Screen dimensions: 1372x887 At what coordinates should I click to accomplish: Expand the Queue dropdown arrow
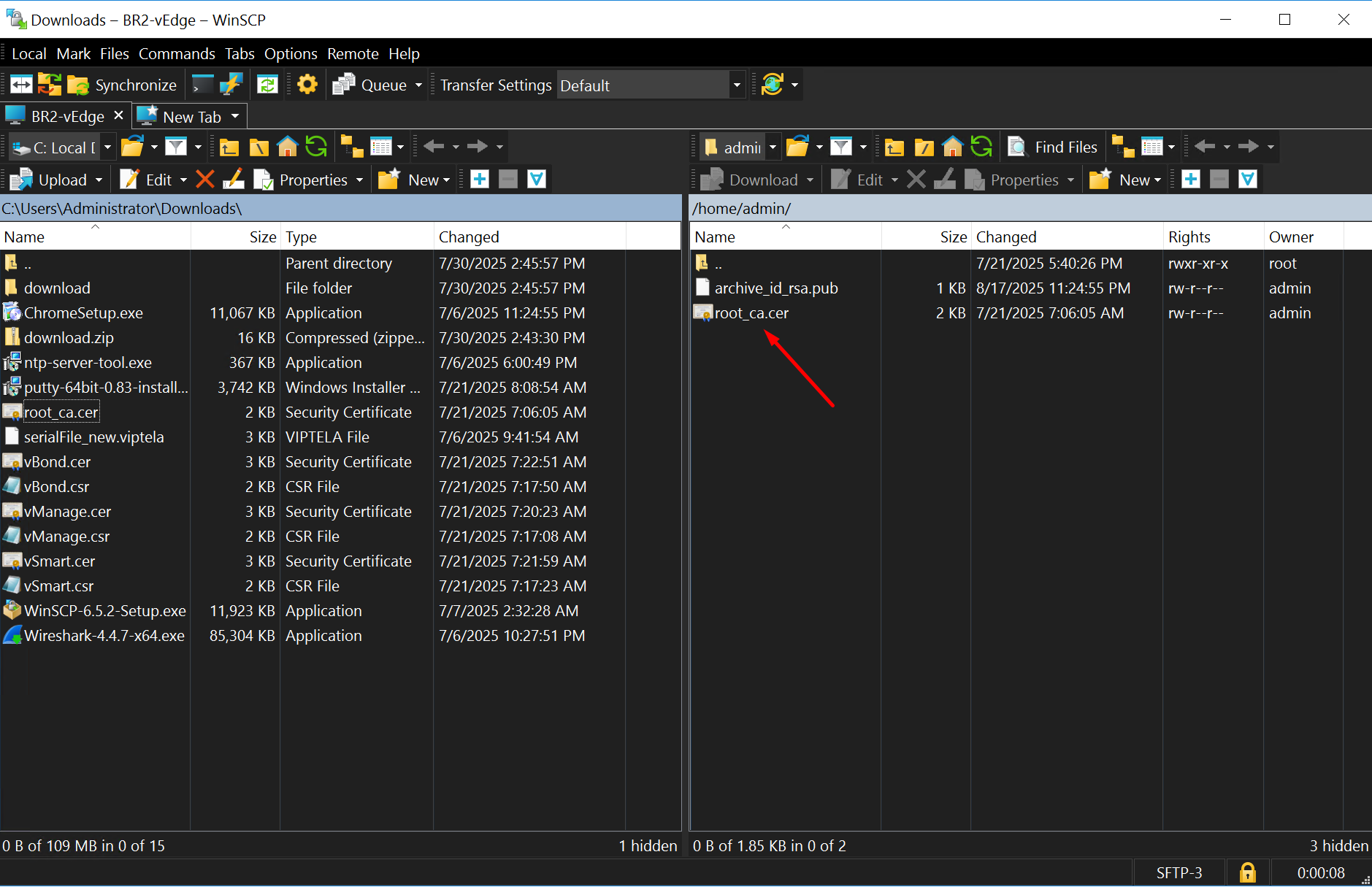click(x=418, y=85)
